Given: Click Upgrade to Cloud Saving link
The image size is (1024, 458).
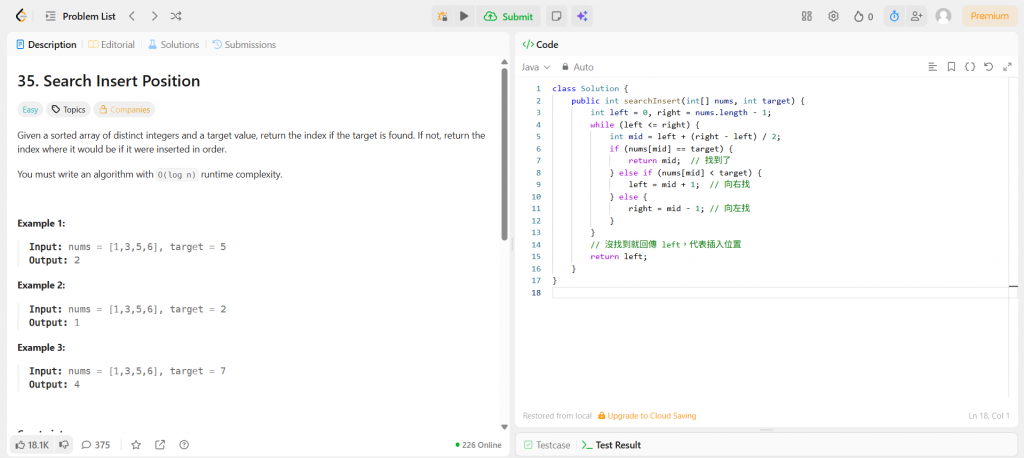Looking at the screenshot, I should click(647, 416).
